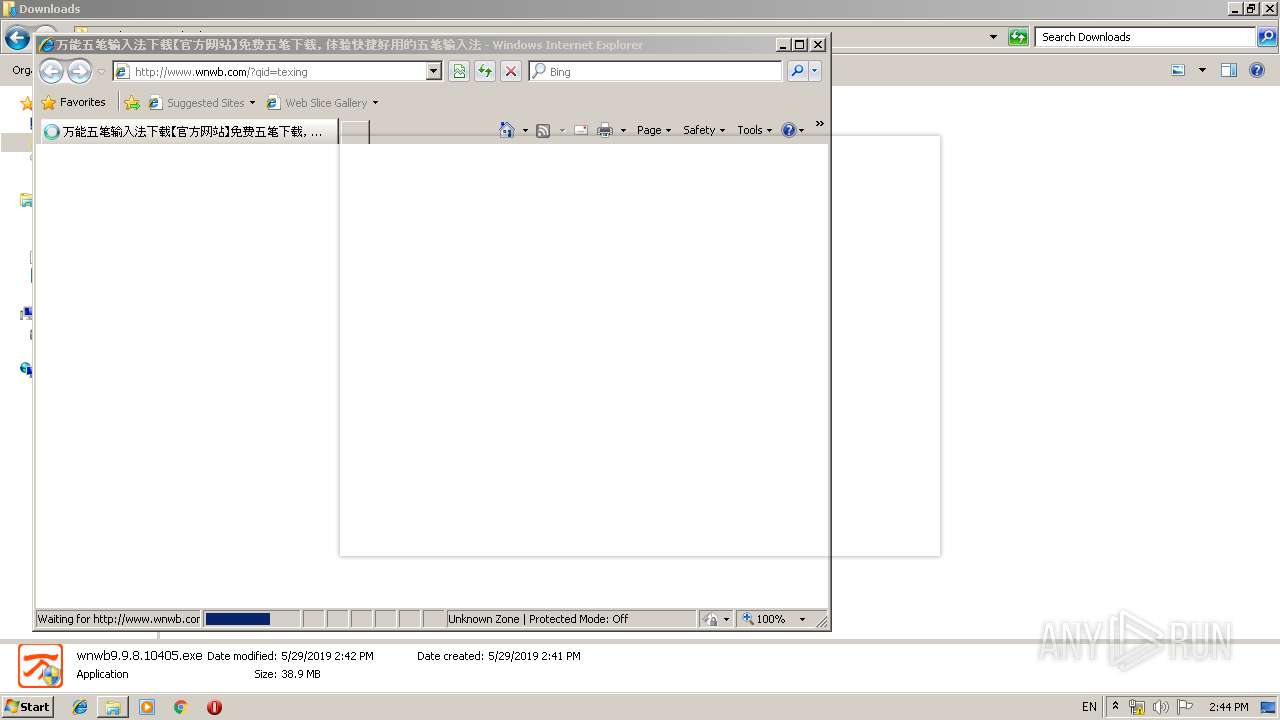Launch media player from taskbar

pyautogui.click(x=147, y=707)
